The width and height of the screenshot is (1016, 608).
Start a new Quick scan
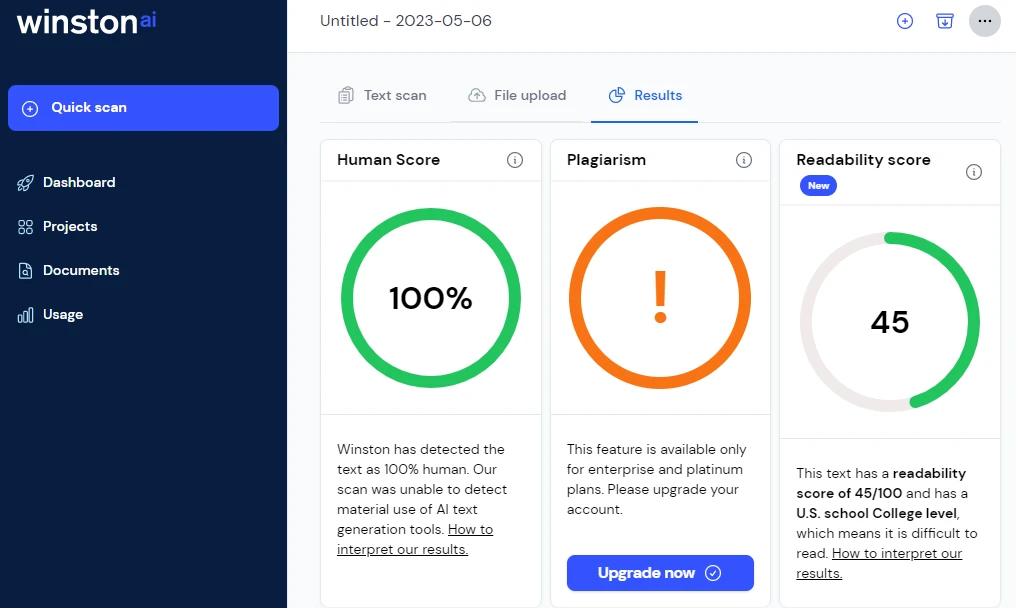pyautogui.click(x=143, y=108)
